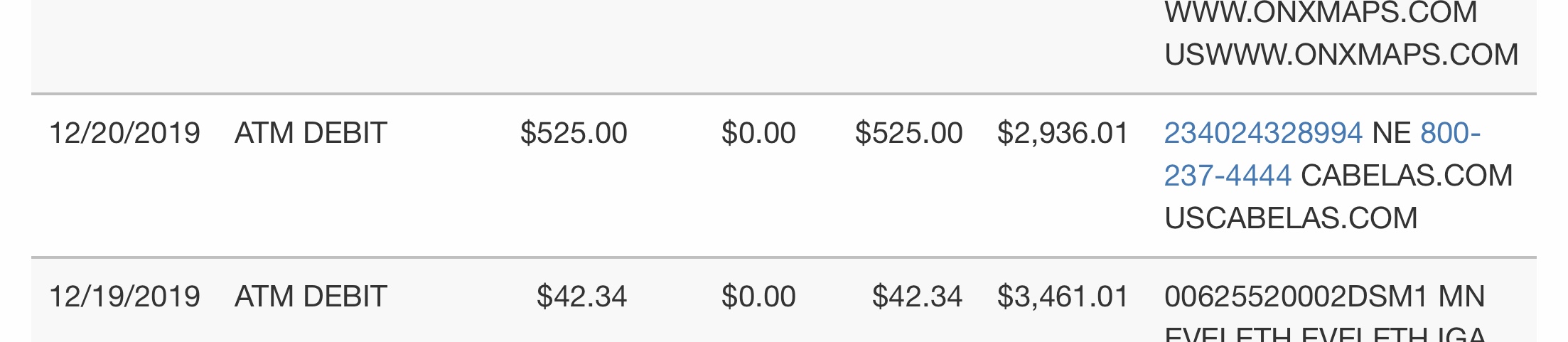Screen dimensions: 1568x342
Task: Click the NE state code after reference number
Action: pyautogui.click(x=1391, y=133)
